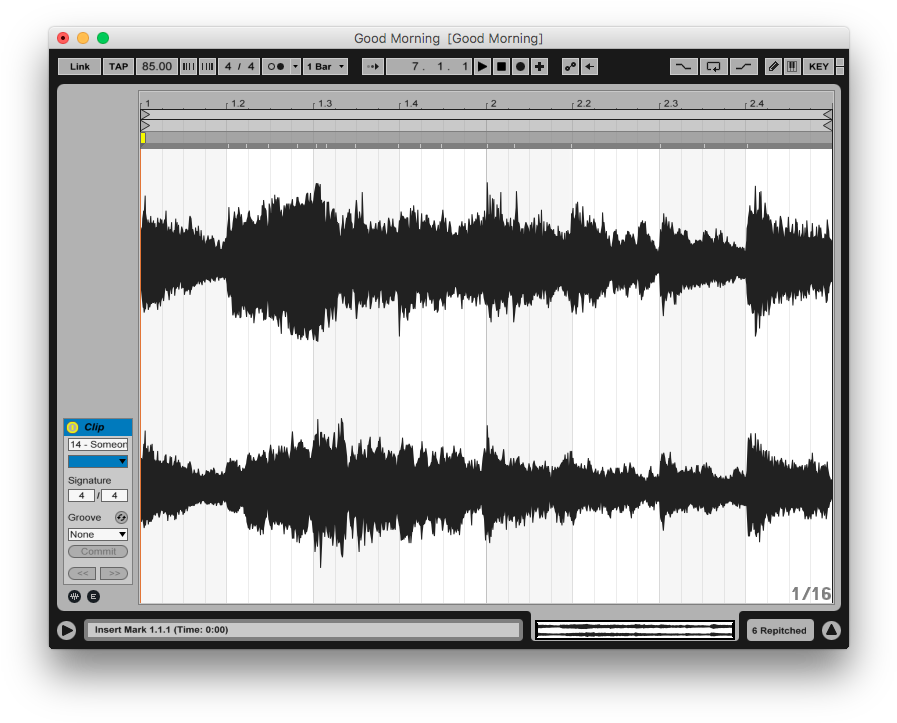Start recording with the Arrangement Record button
The image size is (897, 723).
[520, 67]
